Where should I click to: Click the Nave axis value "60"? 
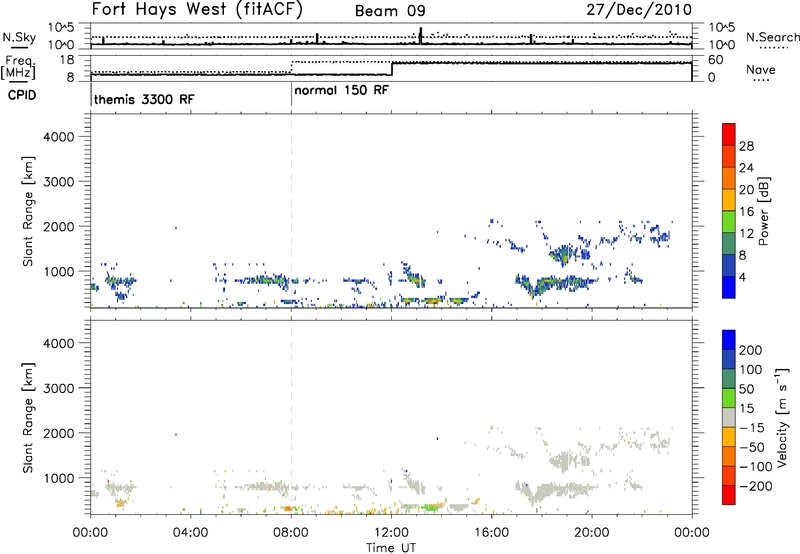(716, 60)
